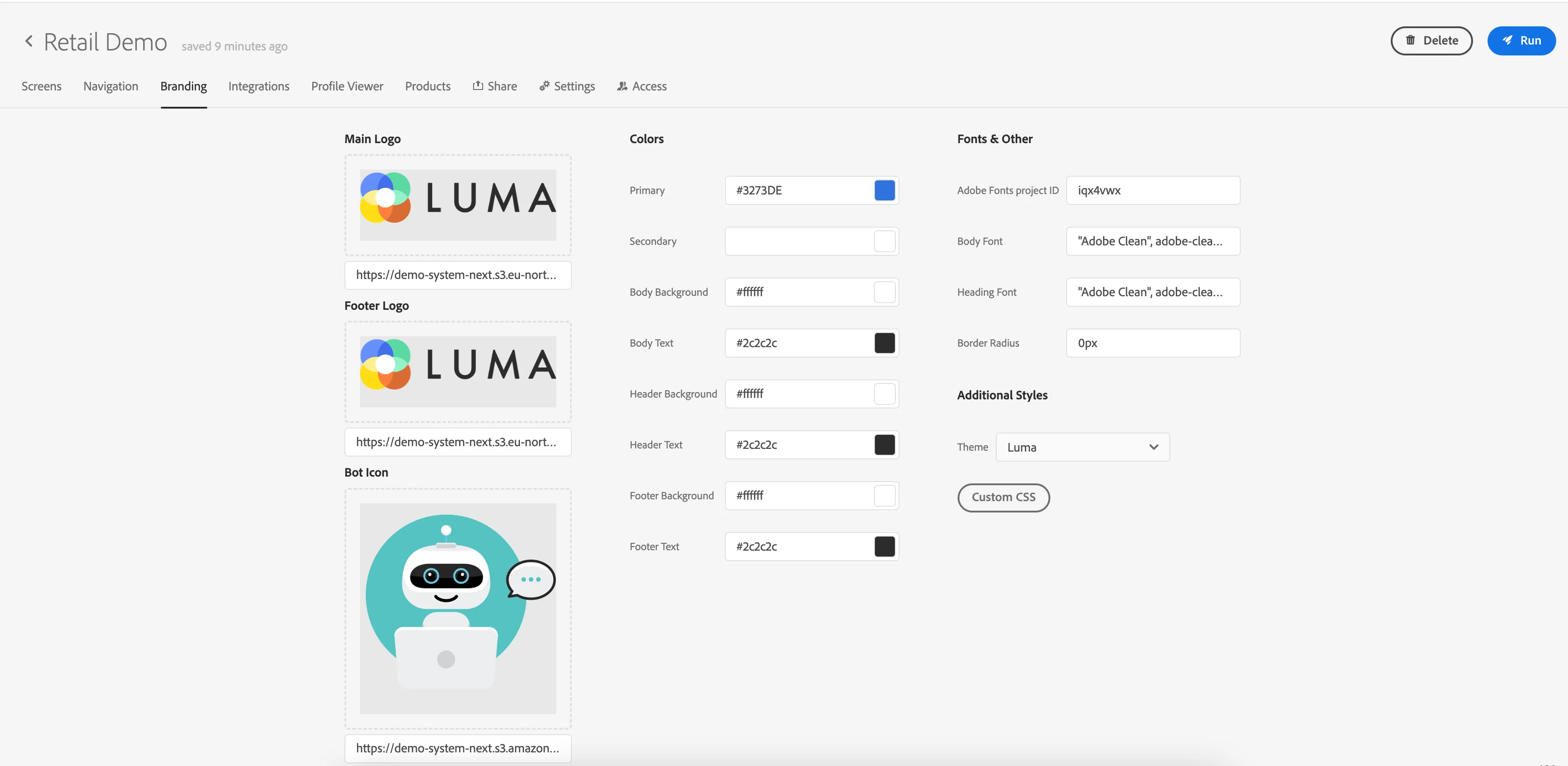Click the user icon in the Access tab
Screen dimensions: 1568x766
(622, 86)
